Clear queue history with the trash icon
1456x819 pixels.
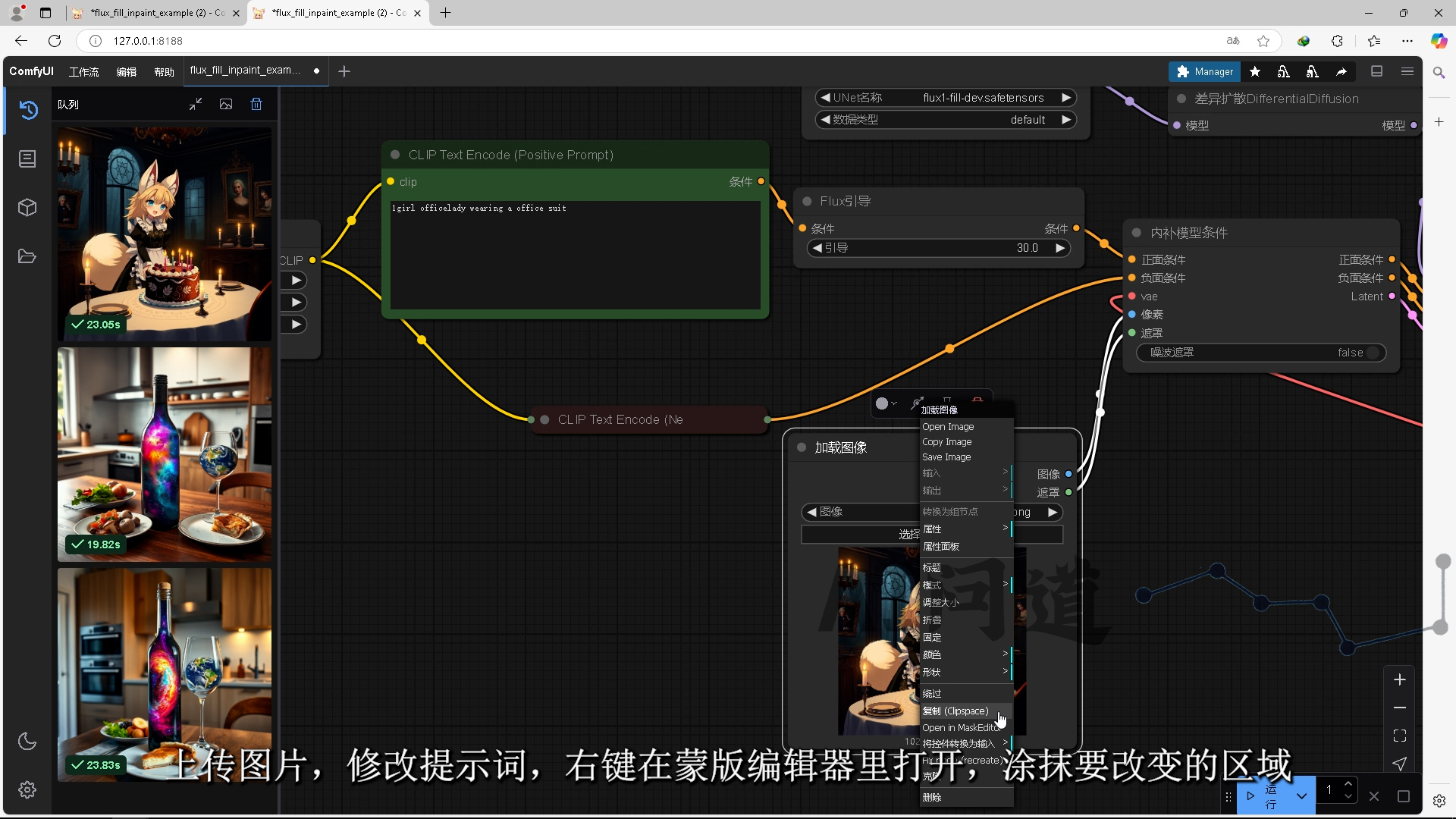pyautogui.click(x=256, y=105)
